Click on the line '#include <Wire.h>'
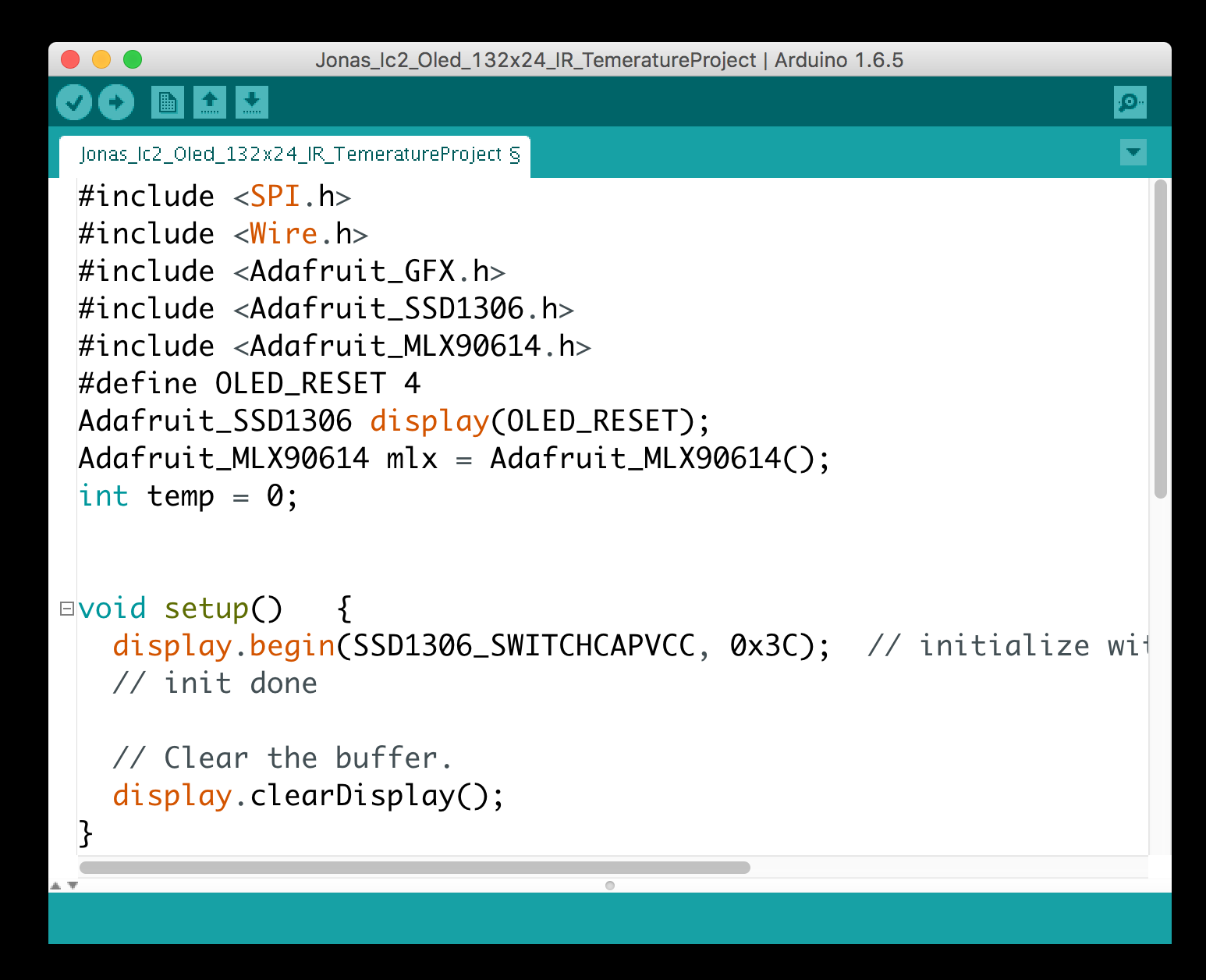Screen dimensions: 1206x980 (x=223, y=234)
